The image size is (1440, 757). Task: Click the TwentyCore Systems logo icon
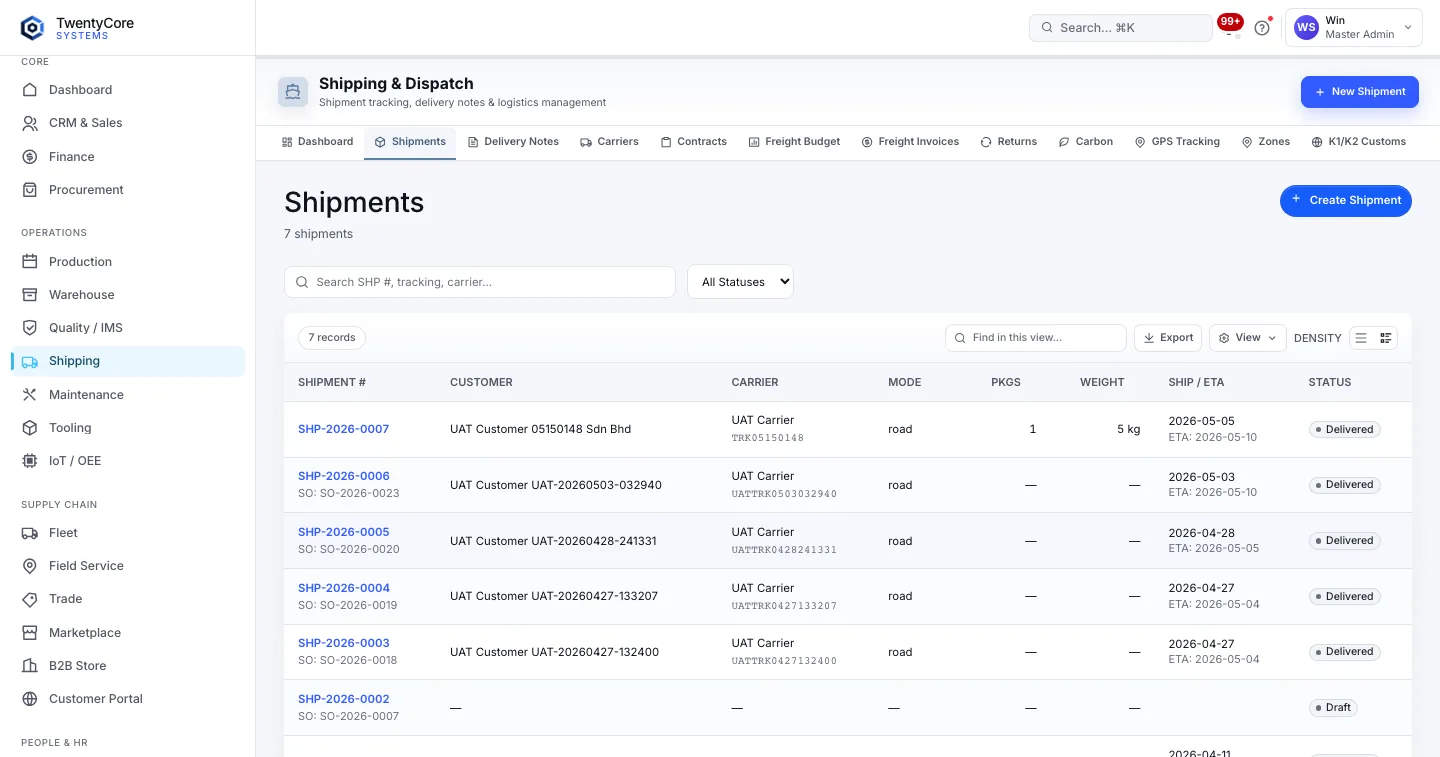33,28
